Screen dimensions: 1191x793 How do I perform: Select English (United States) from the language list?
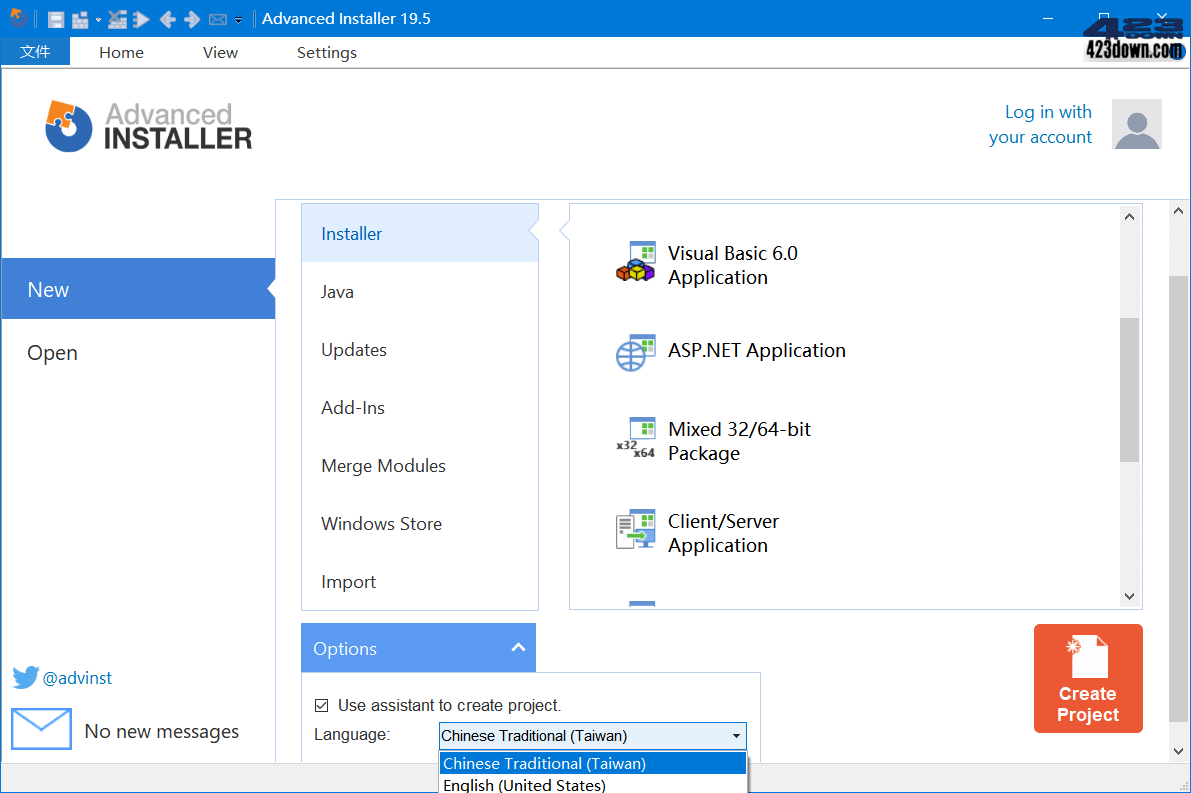[x=524, y=785]
